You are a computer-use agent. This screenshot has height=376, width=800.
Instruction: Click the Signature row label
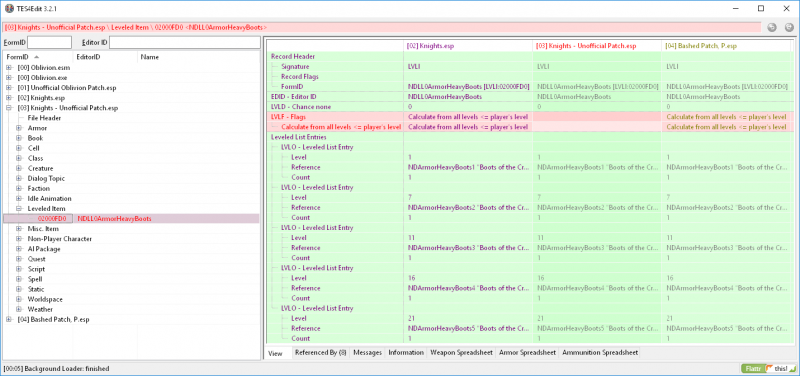(295, 66)
